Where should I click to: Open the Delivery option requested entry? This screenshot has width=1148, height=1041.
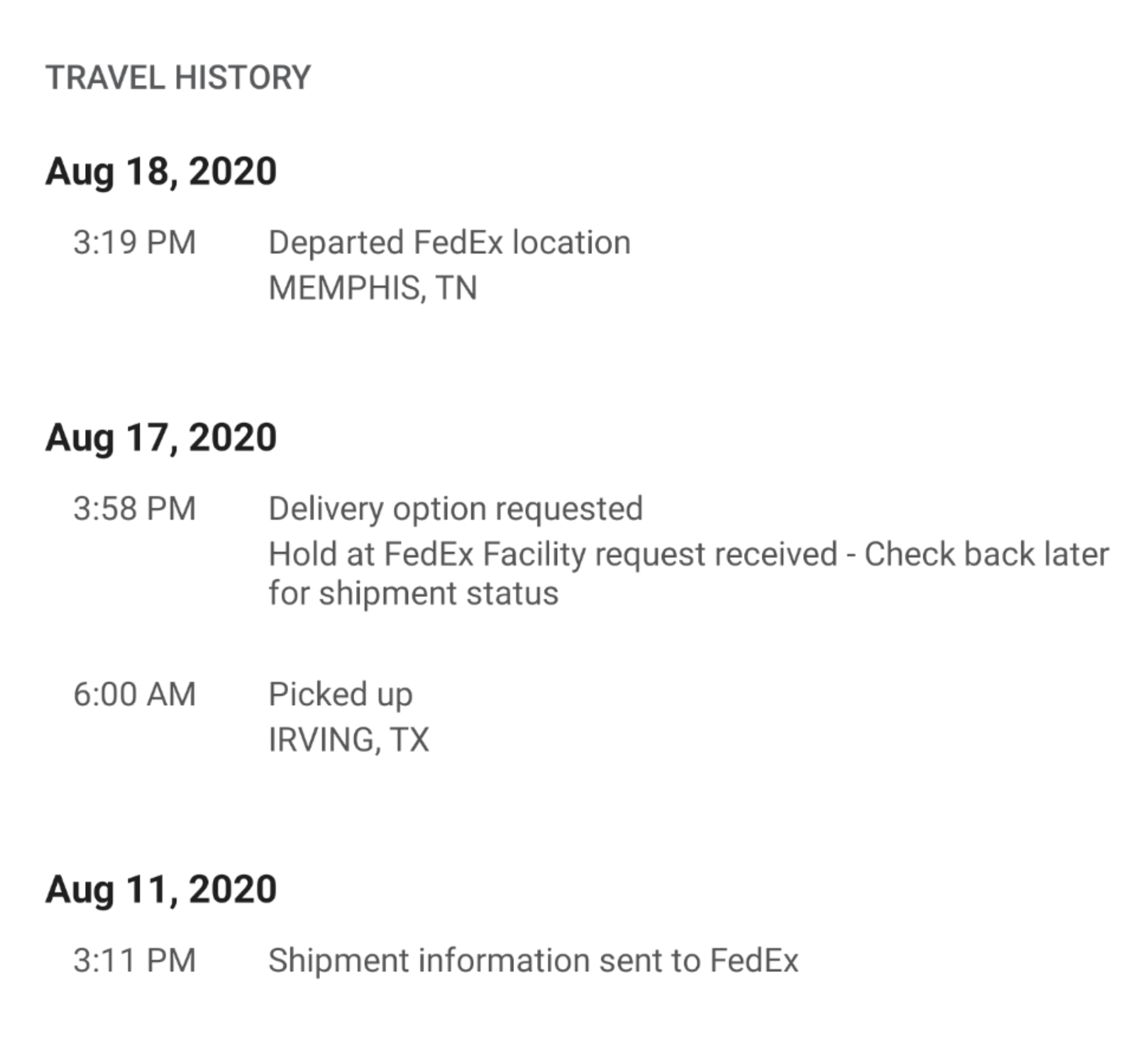(x=456, y=510)
